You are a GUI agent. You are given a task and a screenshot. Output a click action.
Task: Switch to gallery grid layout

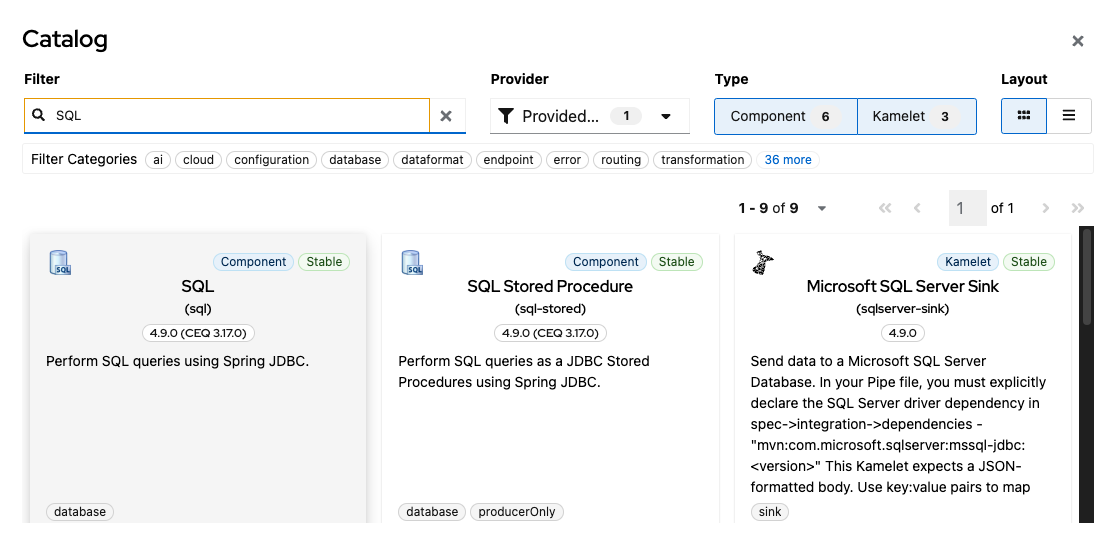point(1023,116)
